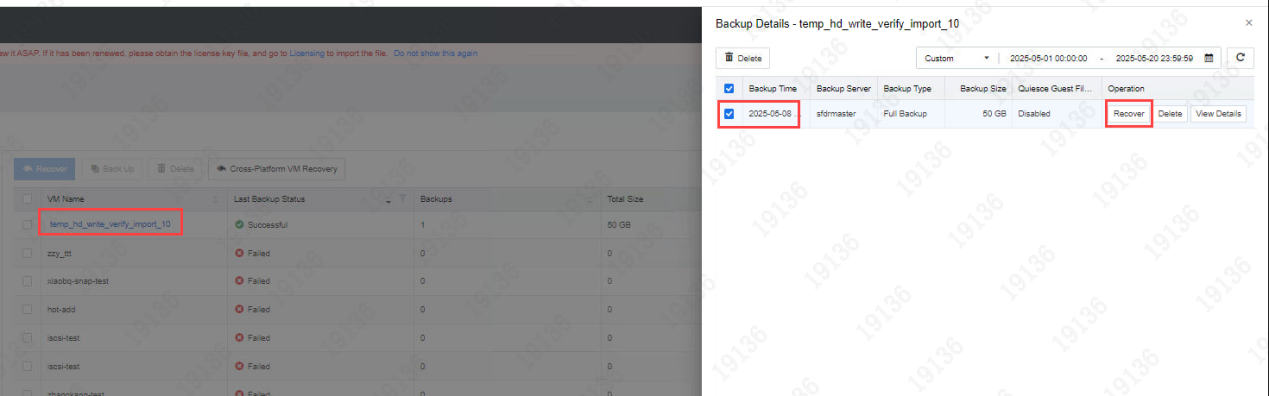Image resolution: width=1269 pixels, height=396 pixels.
Task: Click the Quiesce Guest Fil... column header
Action: tap(1056, 88)
